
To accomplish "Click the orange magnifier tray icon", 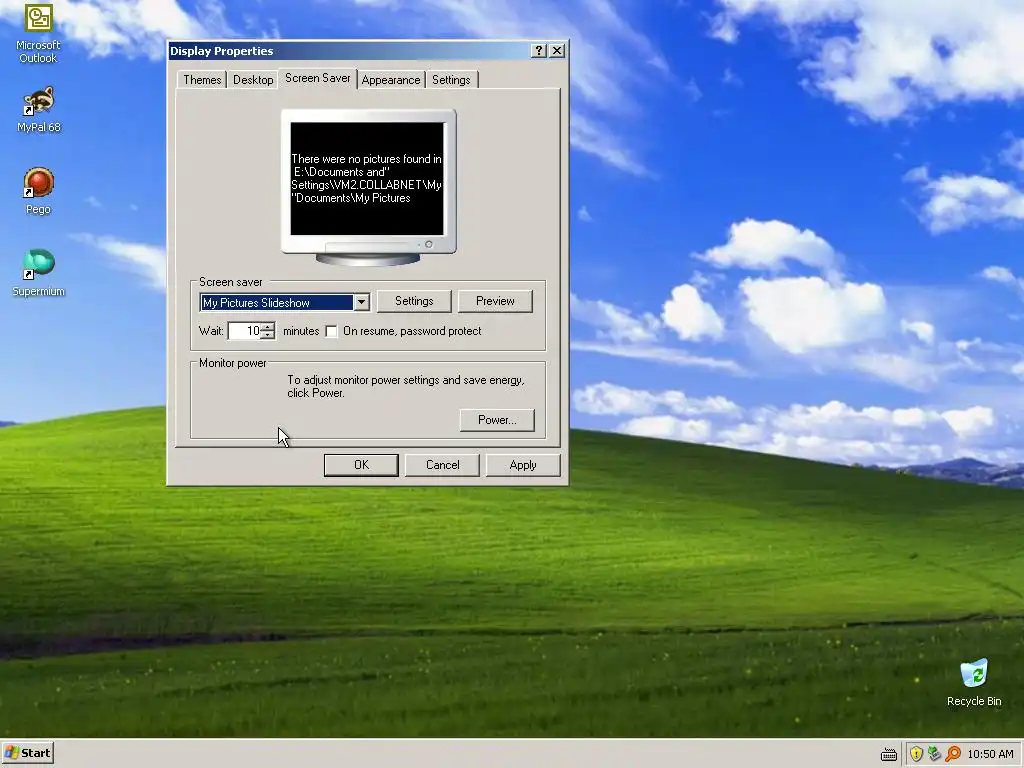I will pos(953,754).
